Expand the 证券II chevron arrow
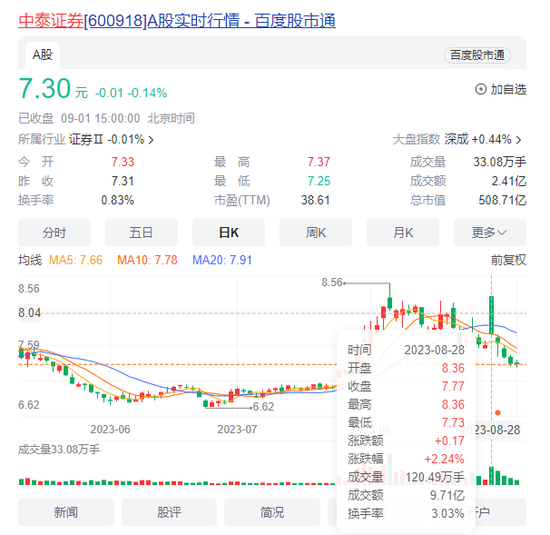The height and width of the screenshot is (535, 550). (151, 140)
